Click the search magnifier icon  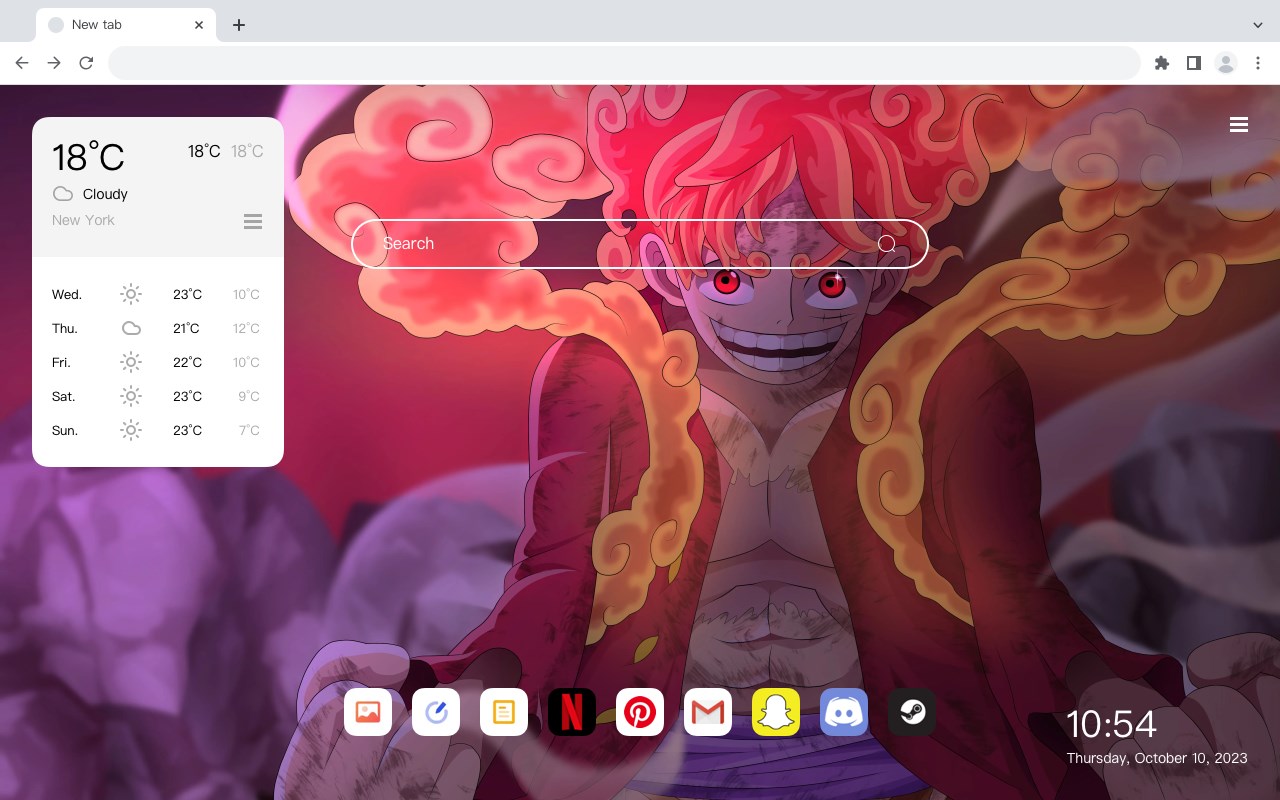[886, 244]
